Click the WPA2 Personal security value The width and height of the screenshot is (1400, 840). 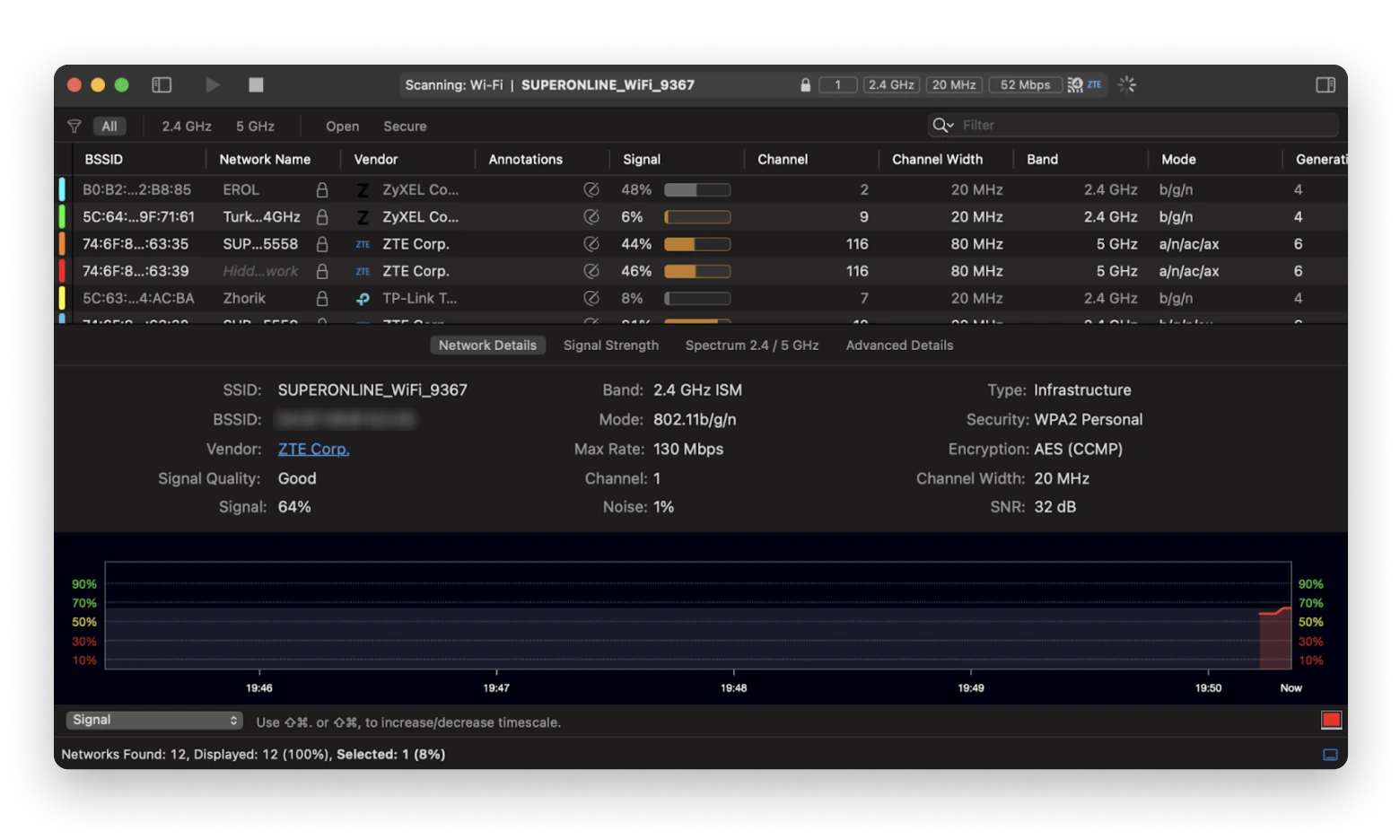pos(1089,419)
